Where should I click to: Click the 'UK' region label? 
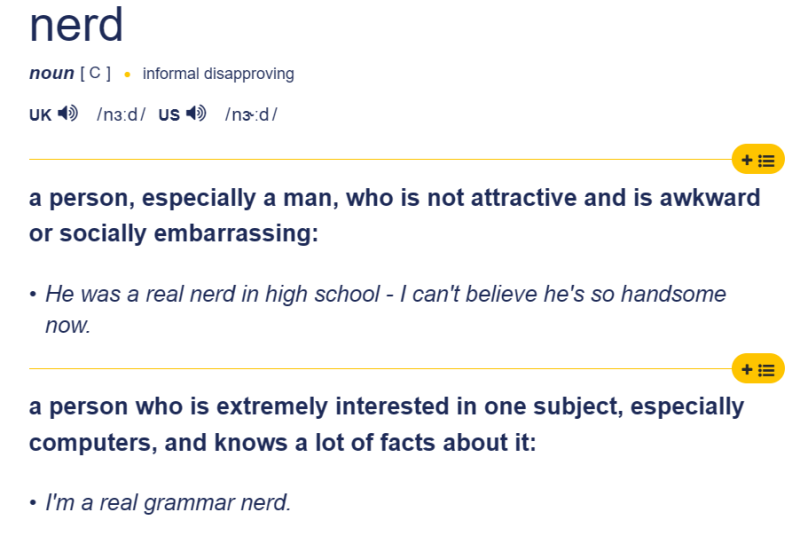[40, 115]
